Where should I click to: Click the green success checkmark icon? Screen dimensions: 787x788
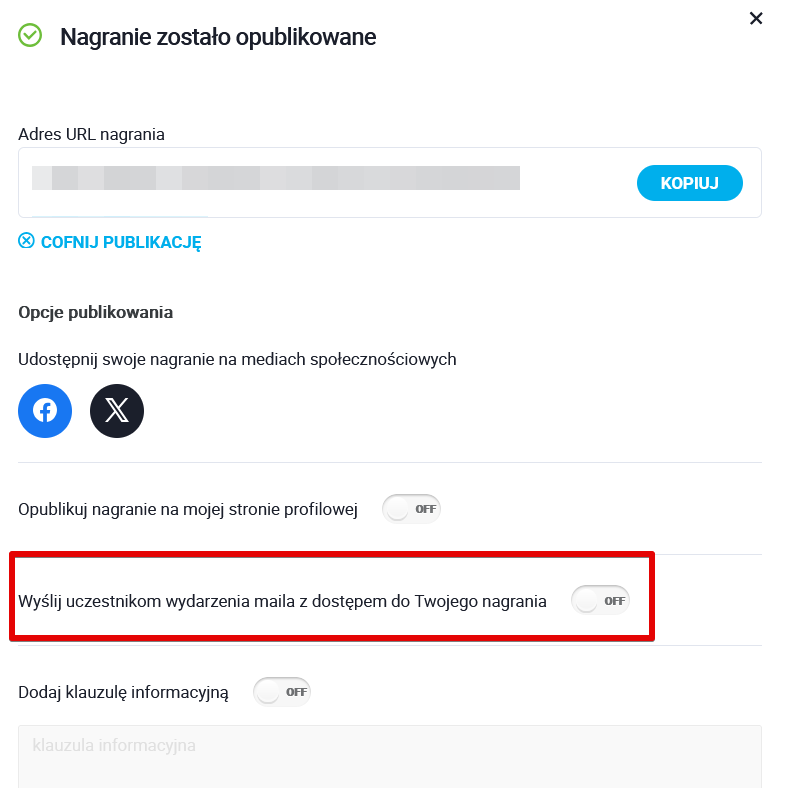pyautogui.click(x=31, y=36)
